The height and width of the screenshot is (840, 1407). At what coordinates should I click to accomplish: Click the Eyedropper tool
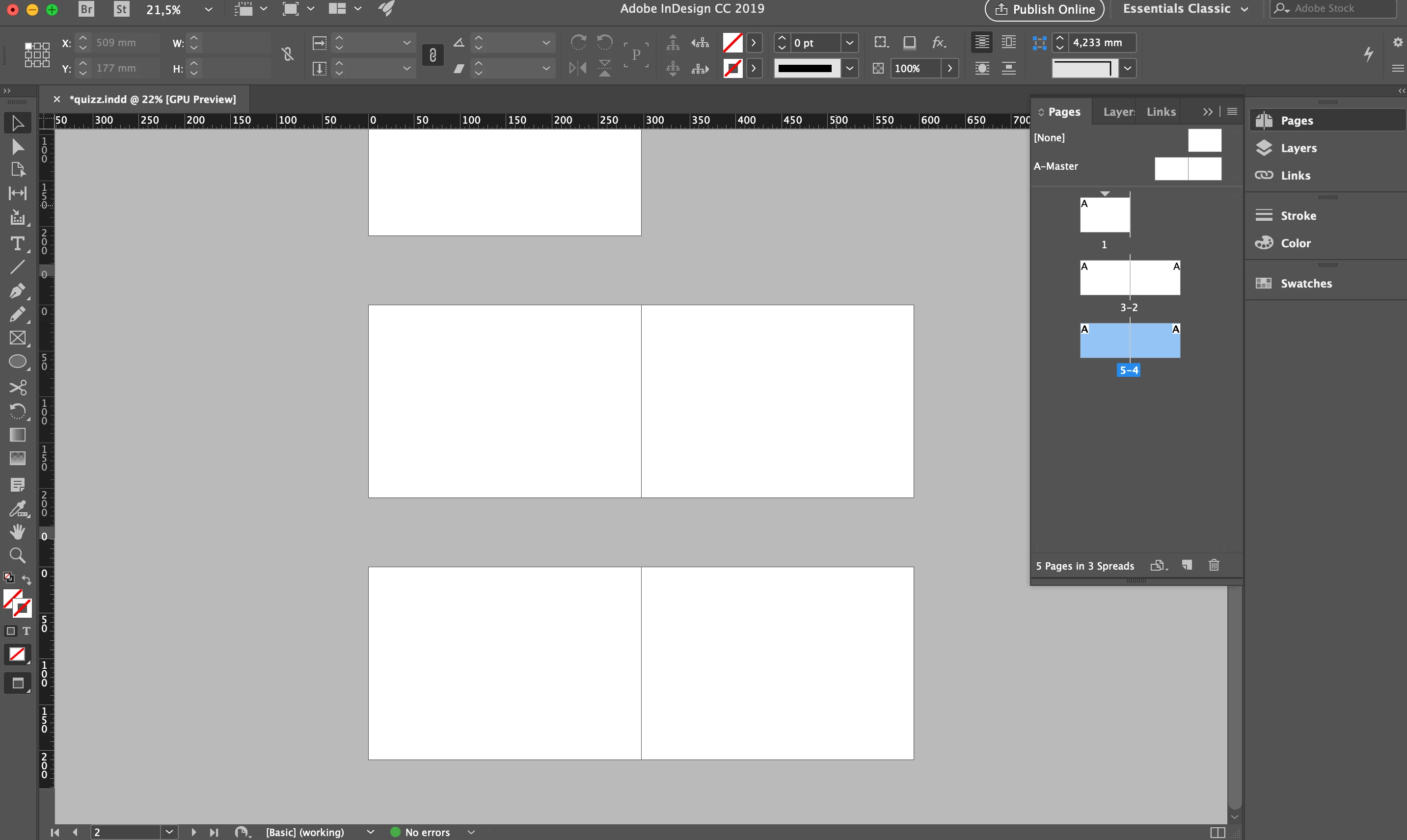[17, 508]
